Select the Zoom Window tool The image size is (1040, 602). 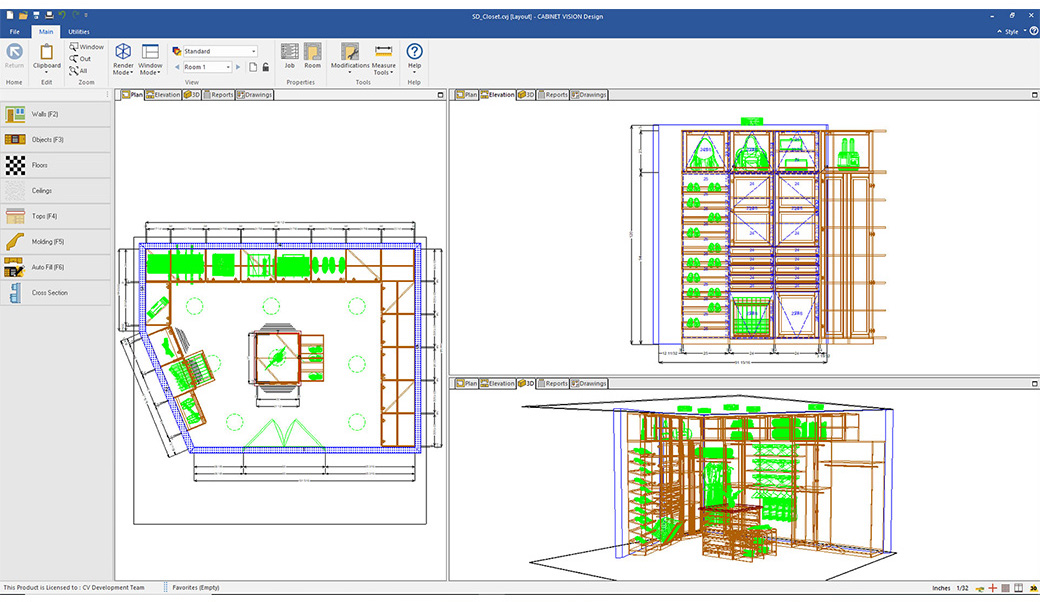pos(85,46)
